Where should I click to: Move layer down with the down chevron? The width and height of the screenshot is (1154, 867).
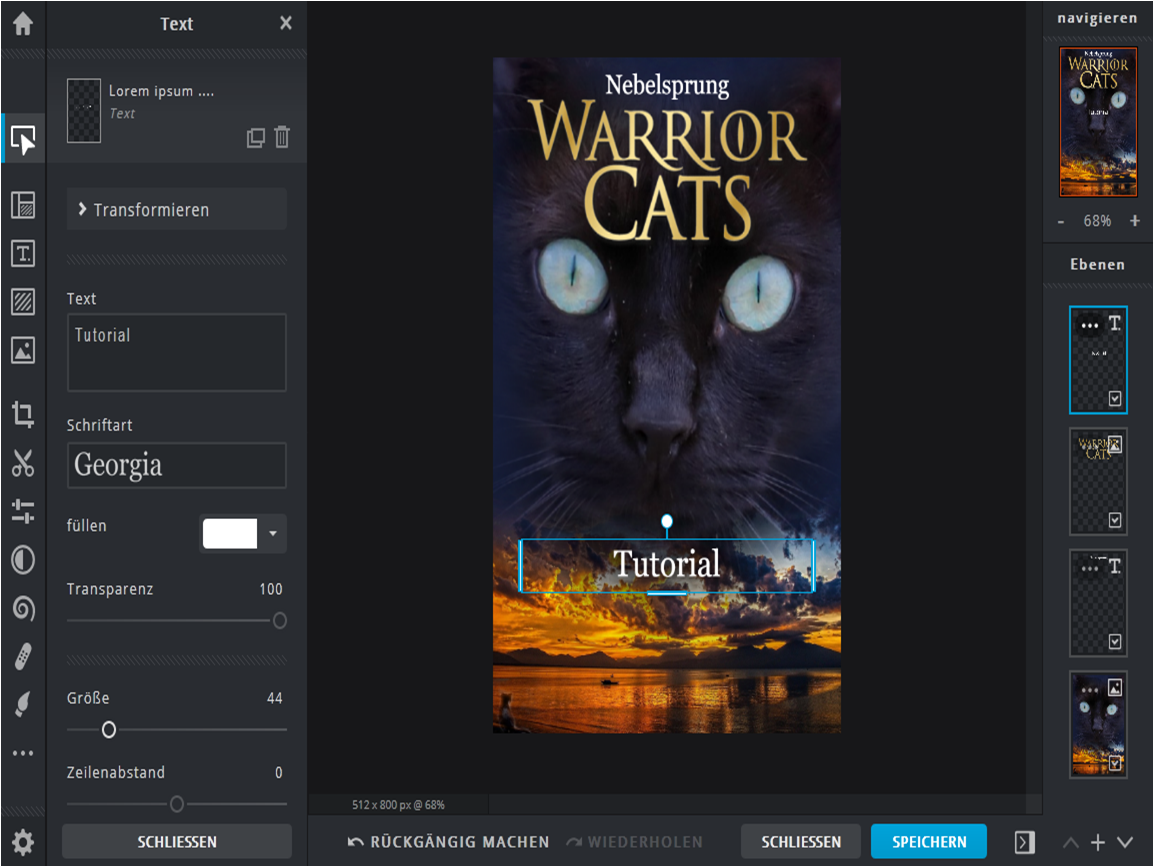tap(1125, 842)
